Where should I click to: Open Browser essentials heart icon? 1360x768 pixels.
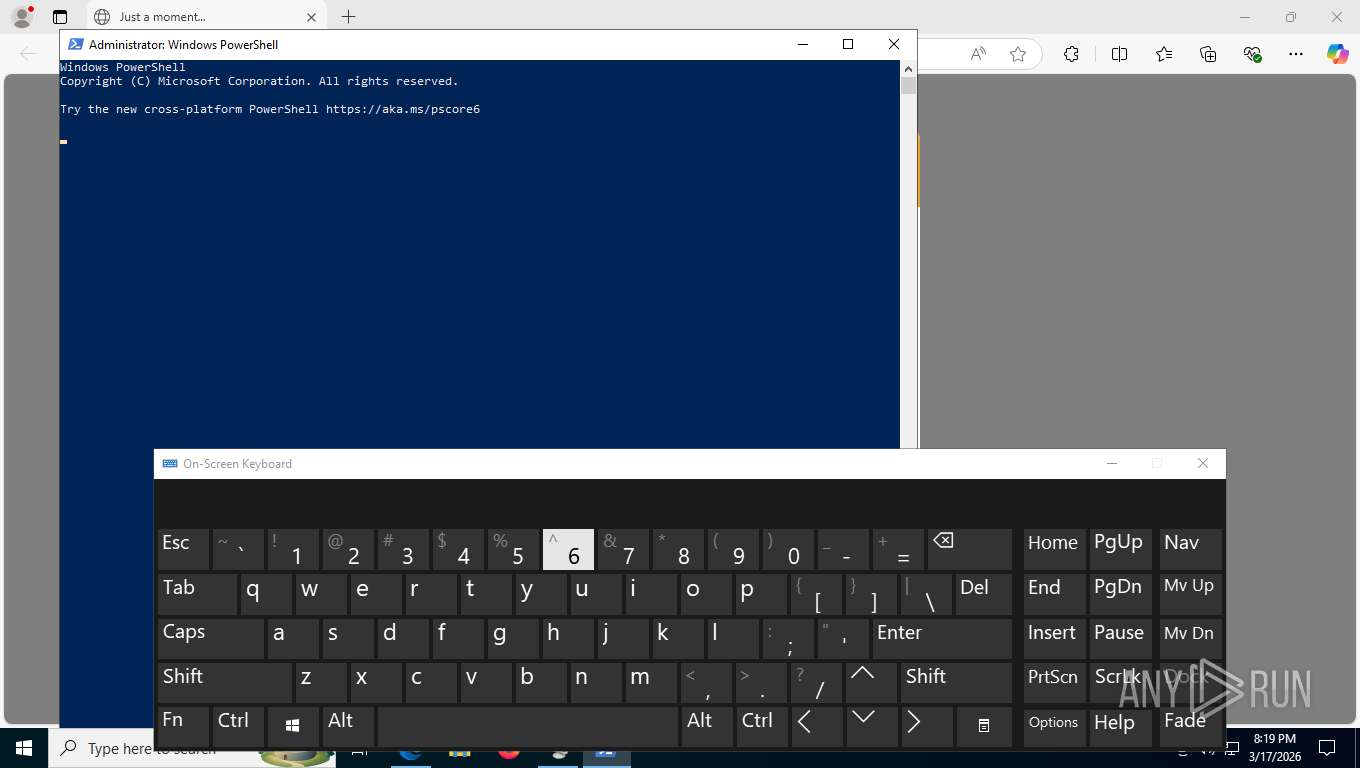click(x=1252, y=54)
